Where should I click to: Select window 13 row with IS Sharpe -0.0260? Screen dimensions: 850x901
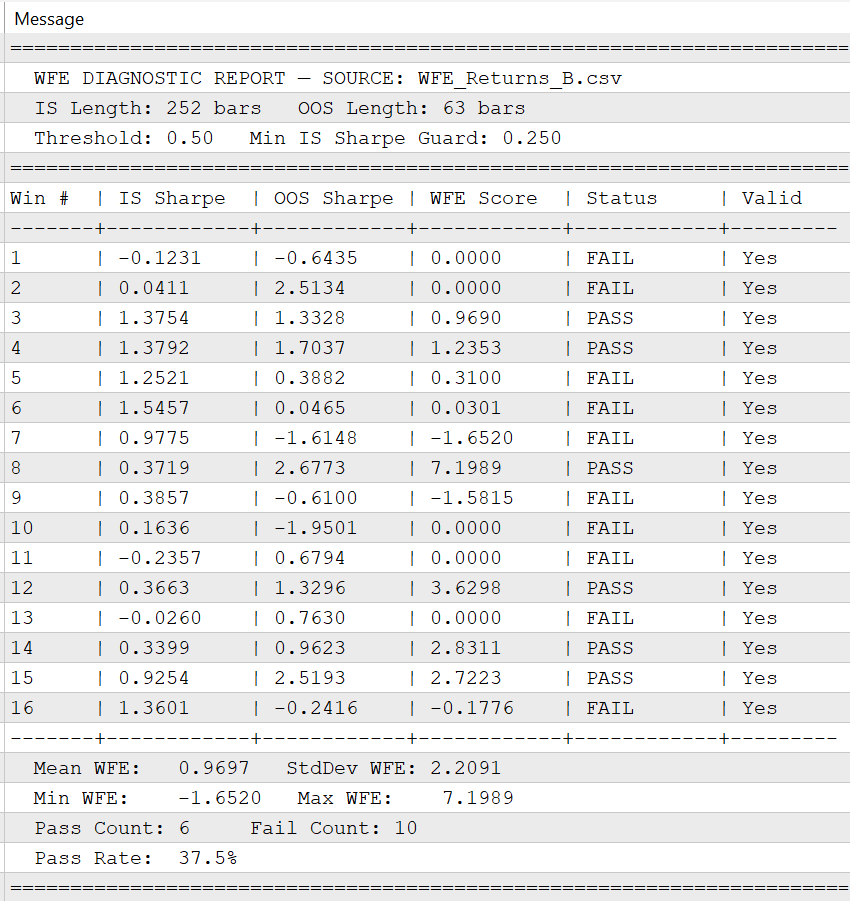pyautogui.click(x=427, y=618)
